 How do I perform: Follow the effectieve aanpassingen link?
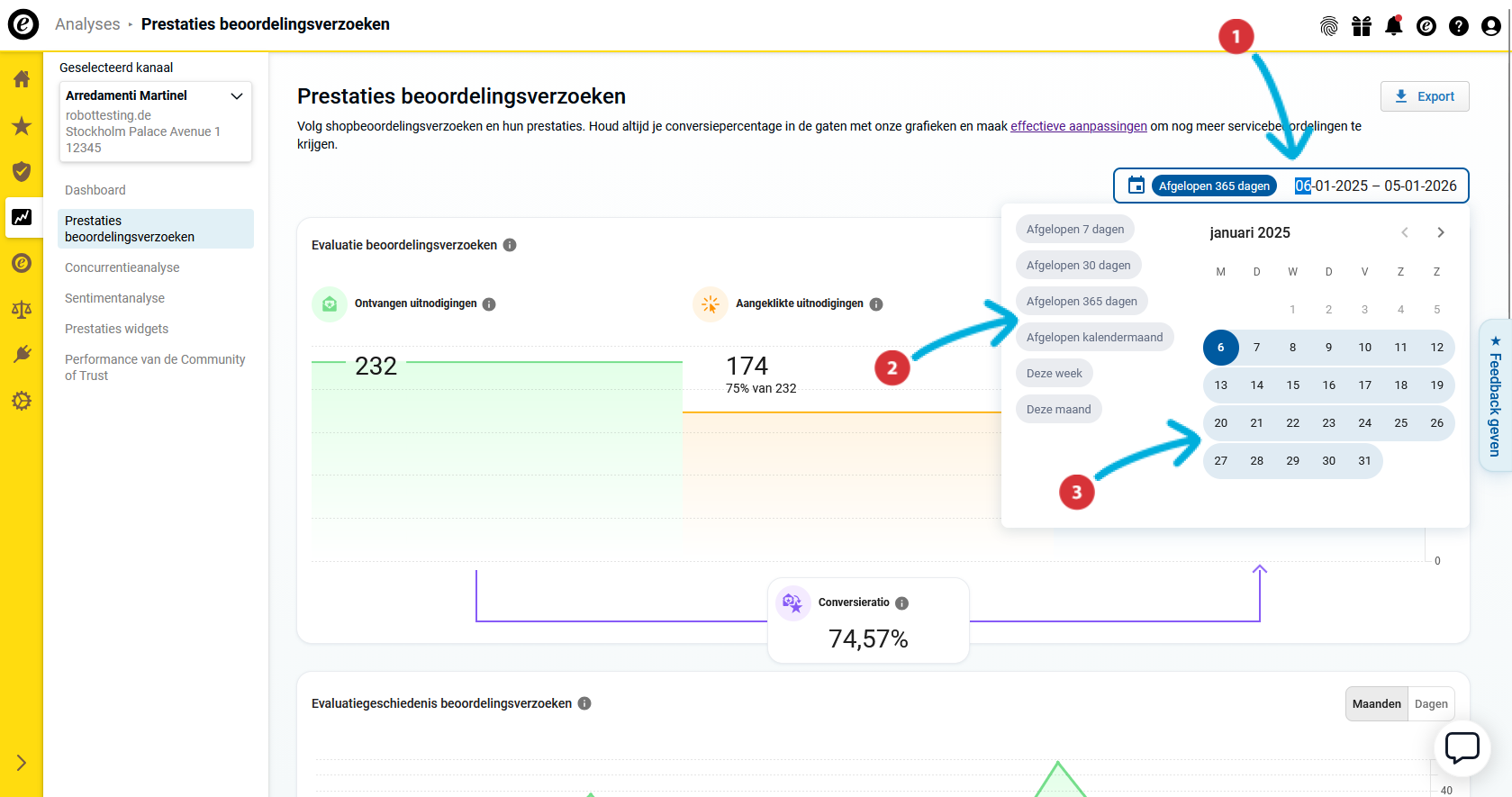click(1078, 126)
